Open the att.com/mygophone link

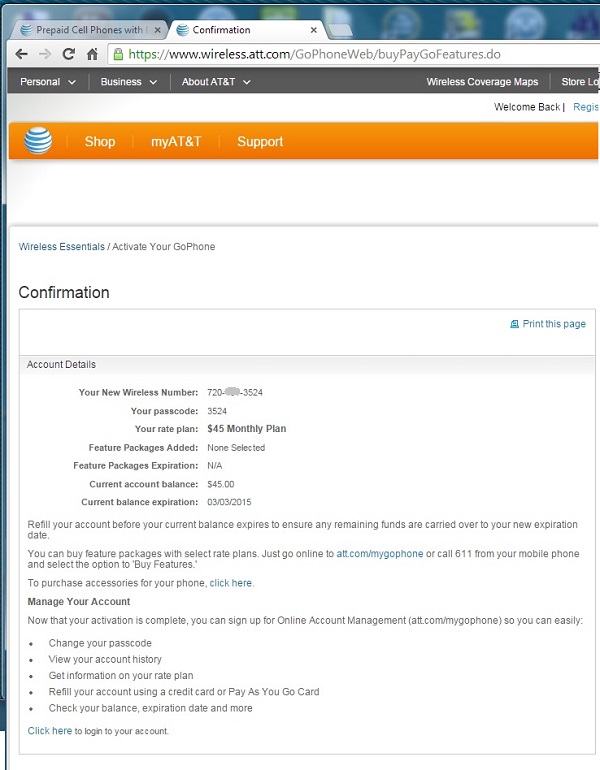click(380, 553)
